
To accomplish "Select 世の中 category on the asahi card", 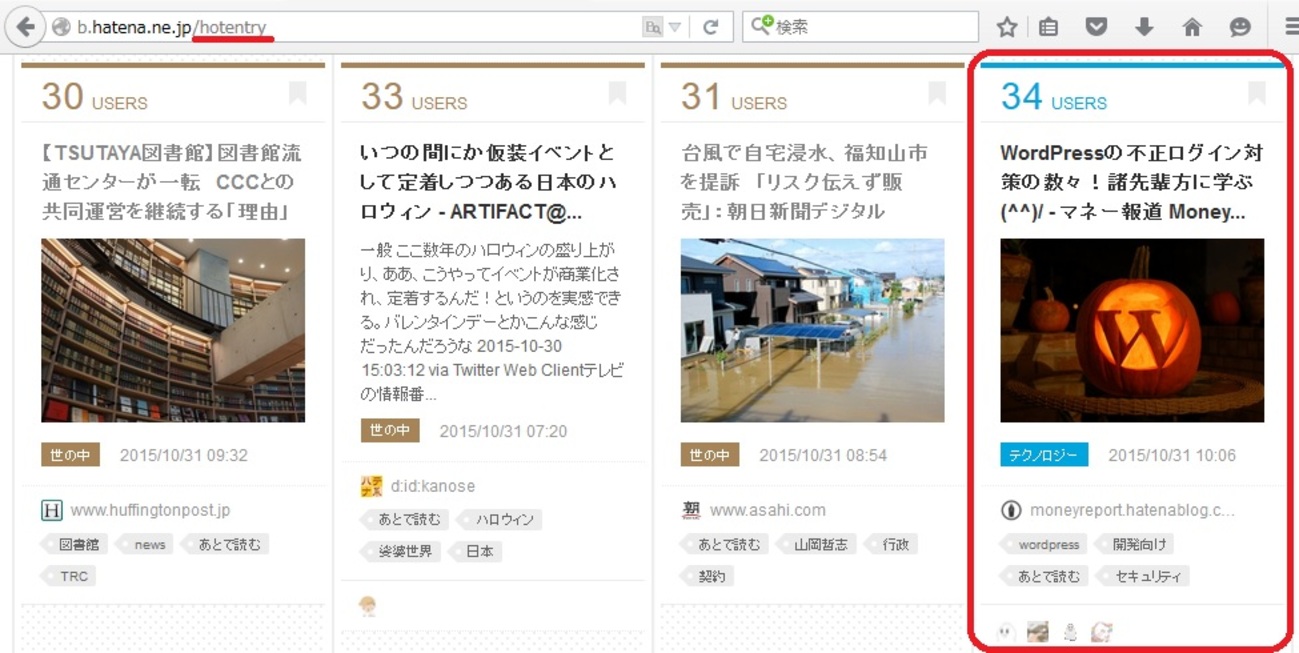I will tap(710, 455).
